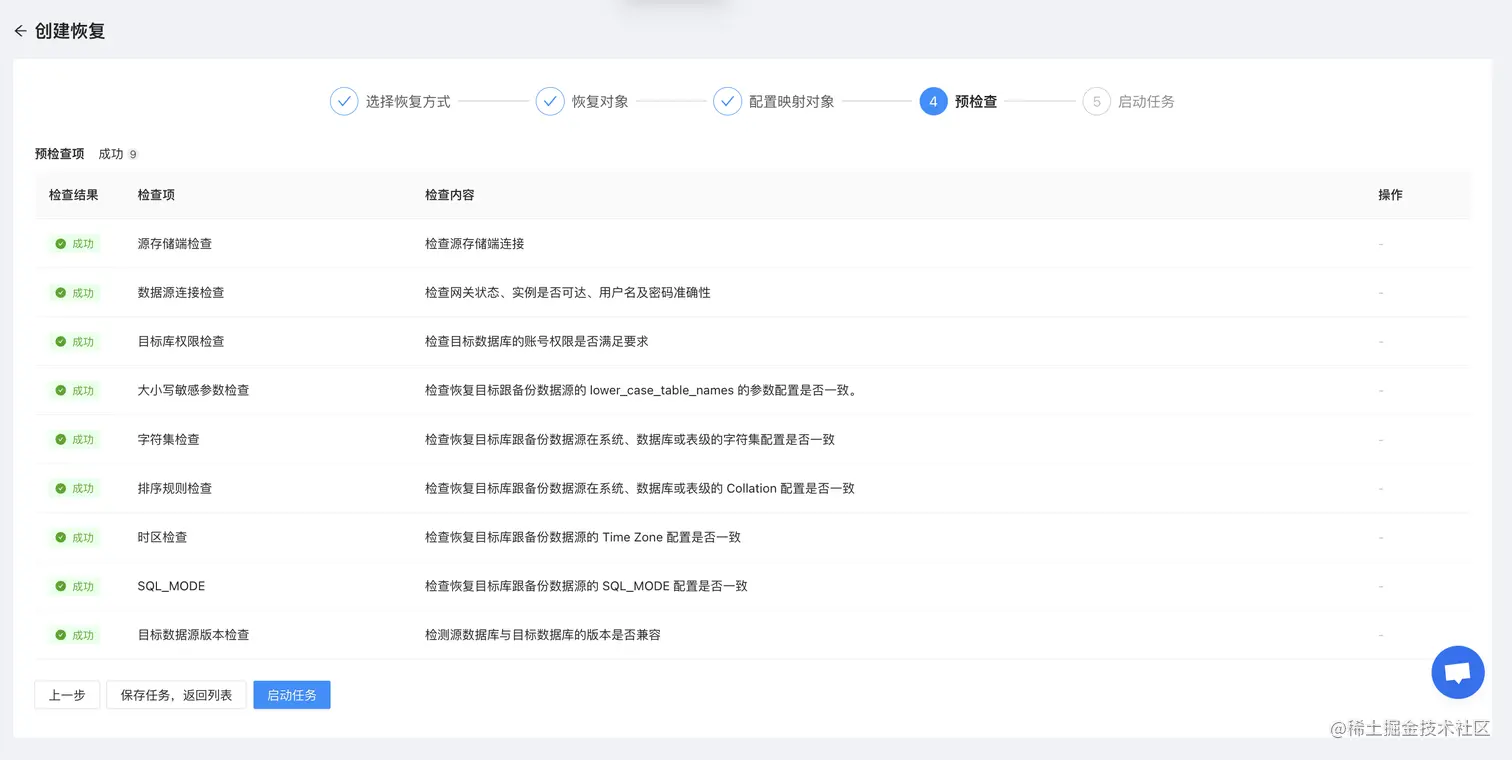This screenshot has height=760, width=1512.
Task: Click the 成功 badge beside 时区检查
Action: point(74,537)
